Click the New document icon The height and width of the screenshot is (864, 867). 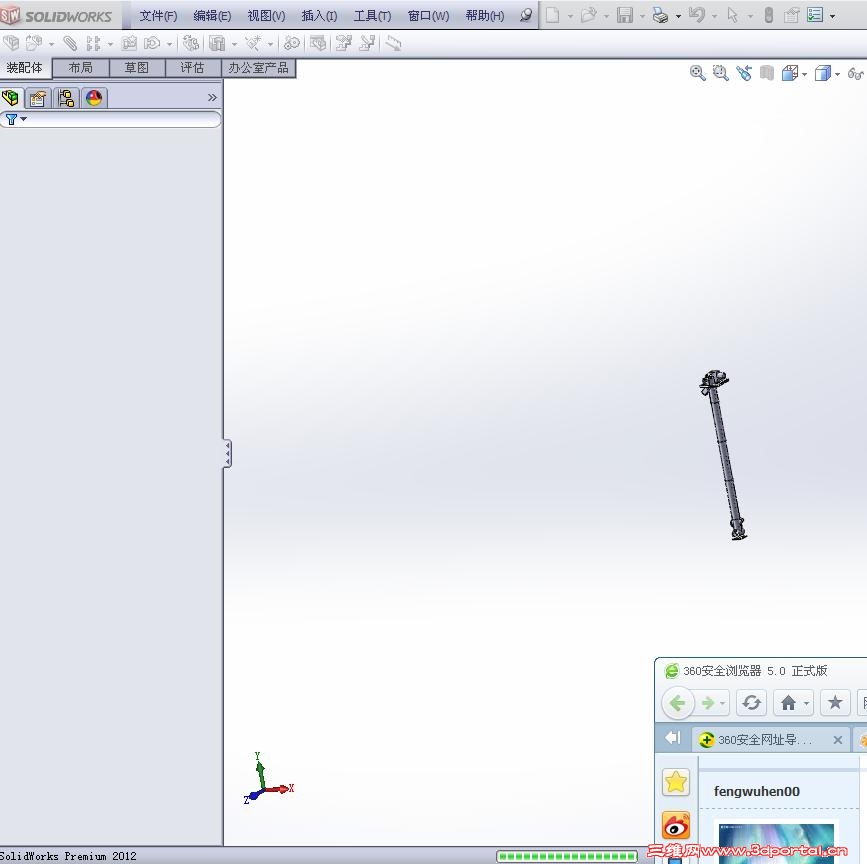(552, 15)
